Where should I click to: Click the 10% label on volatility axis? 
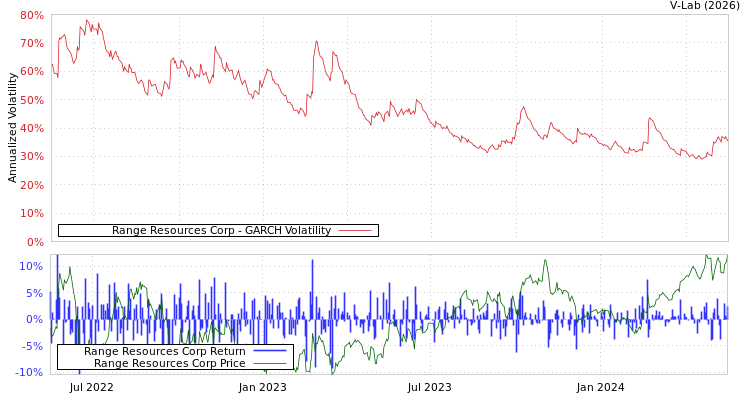pos(31,214)
